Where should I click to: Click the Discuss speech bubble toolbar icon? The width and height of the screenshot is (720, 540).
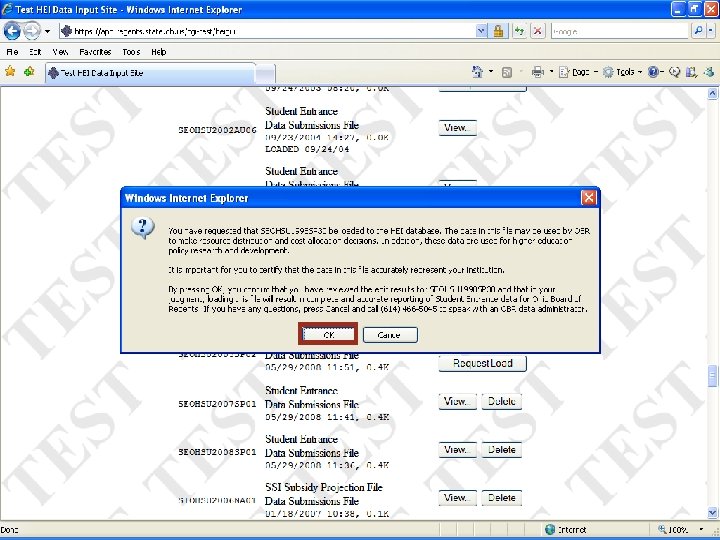tap(675, 72)
